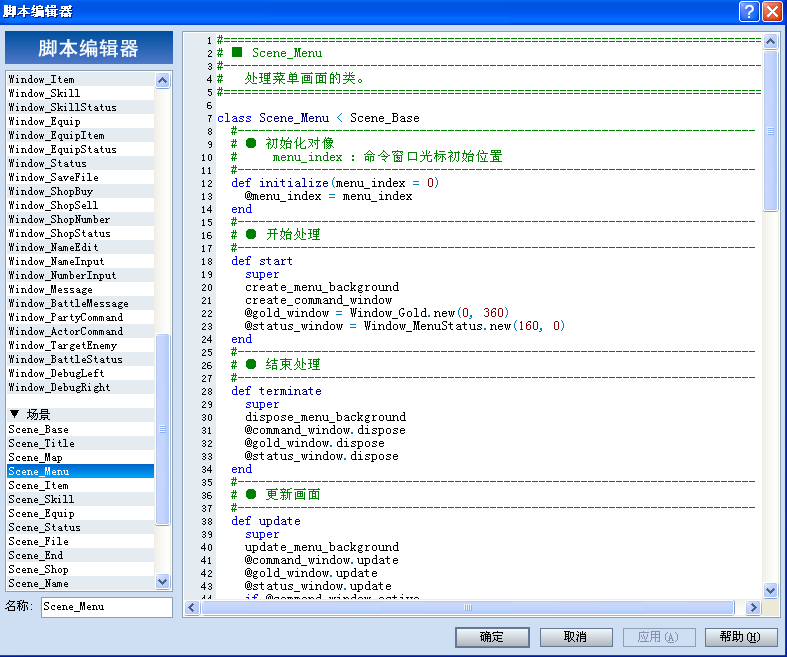
Task: Select Window_PartyCommand script
Action: pyautogui.click(x=80, y=318)
